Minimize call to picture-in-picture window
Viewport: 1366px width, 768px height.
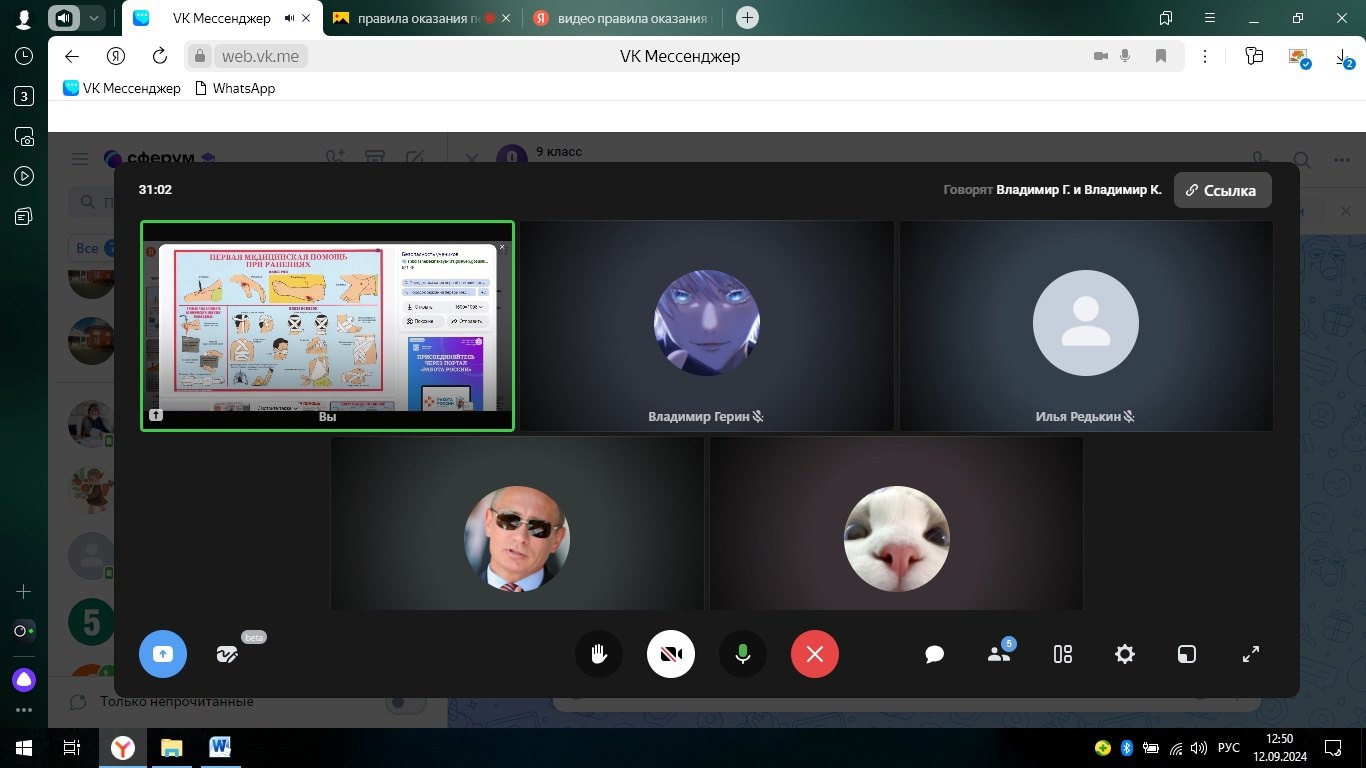(x=1186, y=654)
